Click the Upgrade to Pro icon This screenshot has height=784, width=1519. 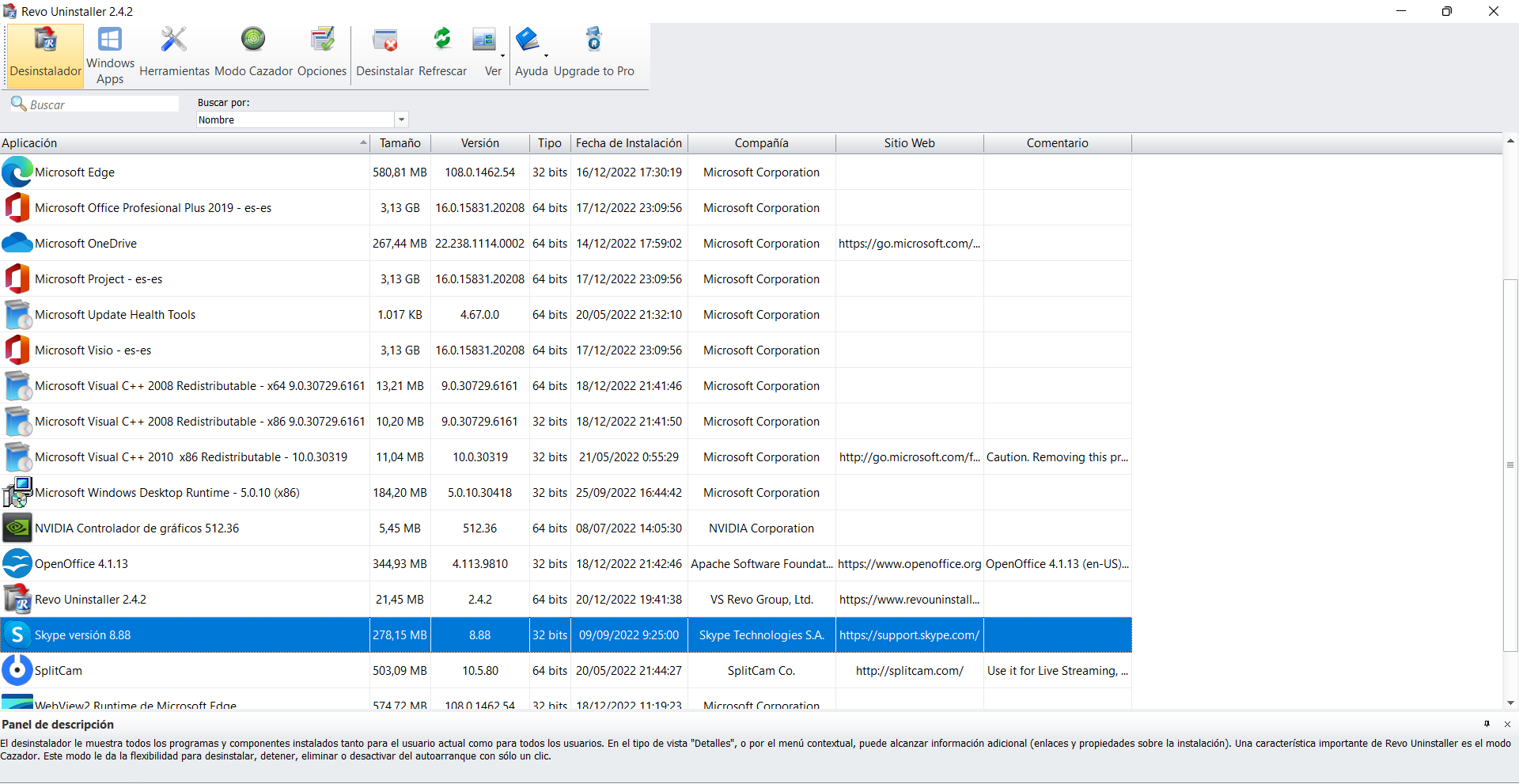(593, 40)
